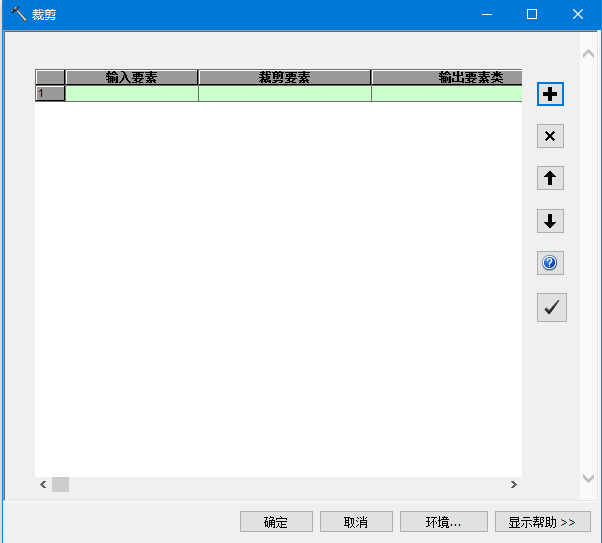
Task: Click vertical scrollbar up arrow
Action: point(588,53)
